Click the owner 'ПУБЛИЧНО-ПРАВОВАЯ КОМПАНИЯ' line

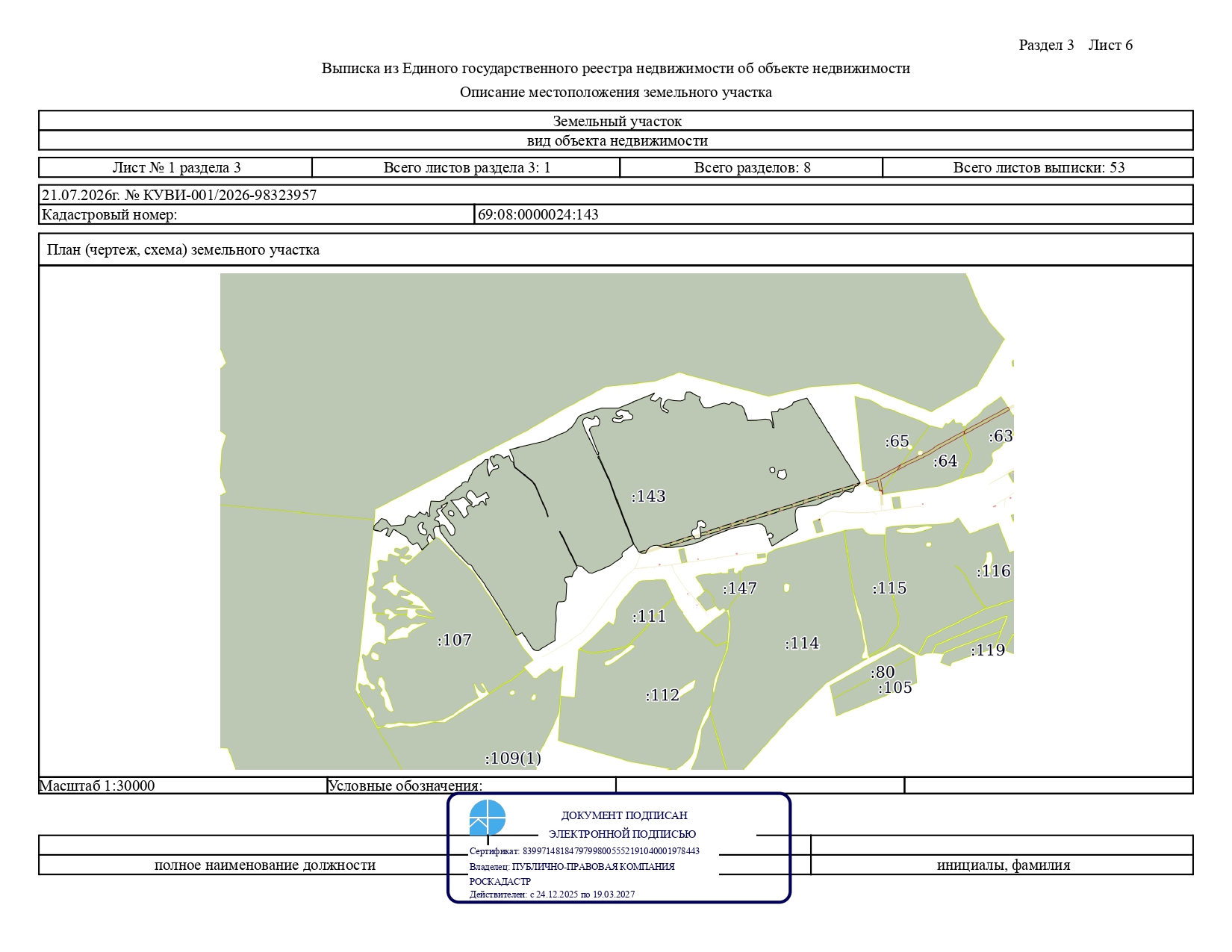[572, 867]
